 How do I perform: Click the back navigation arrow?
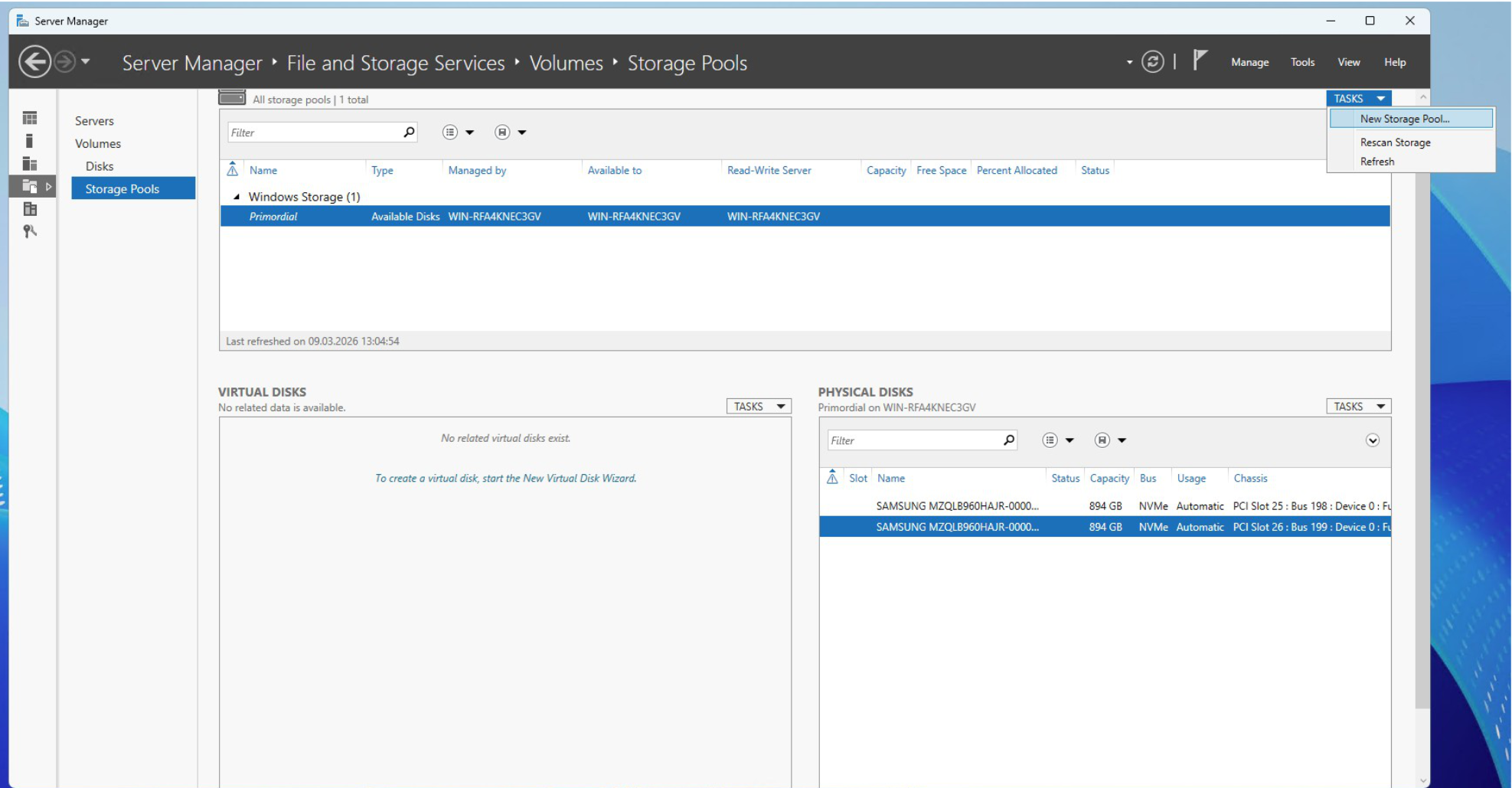pos(34,62)
